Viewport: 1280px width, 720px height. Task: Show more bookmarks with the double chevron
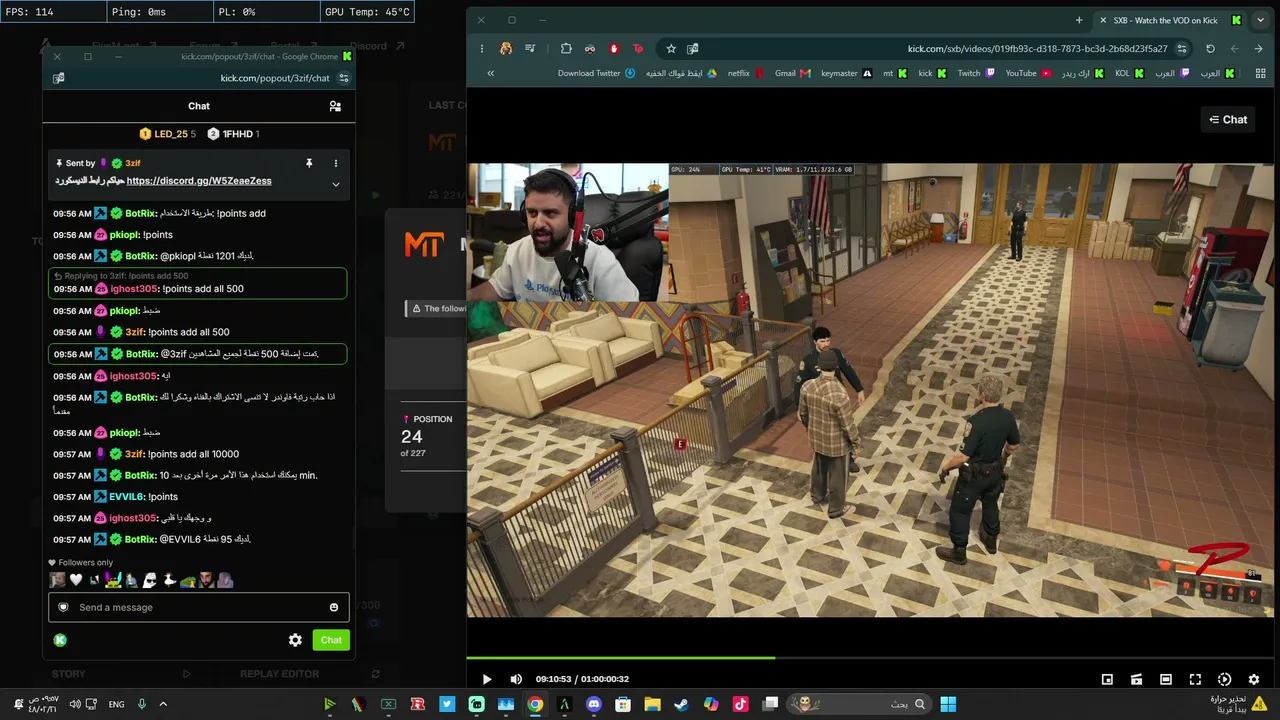[490, 73]
